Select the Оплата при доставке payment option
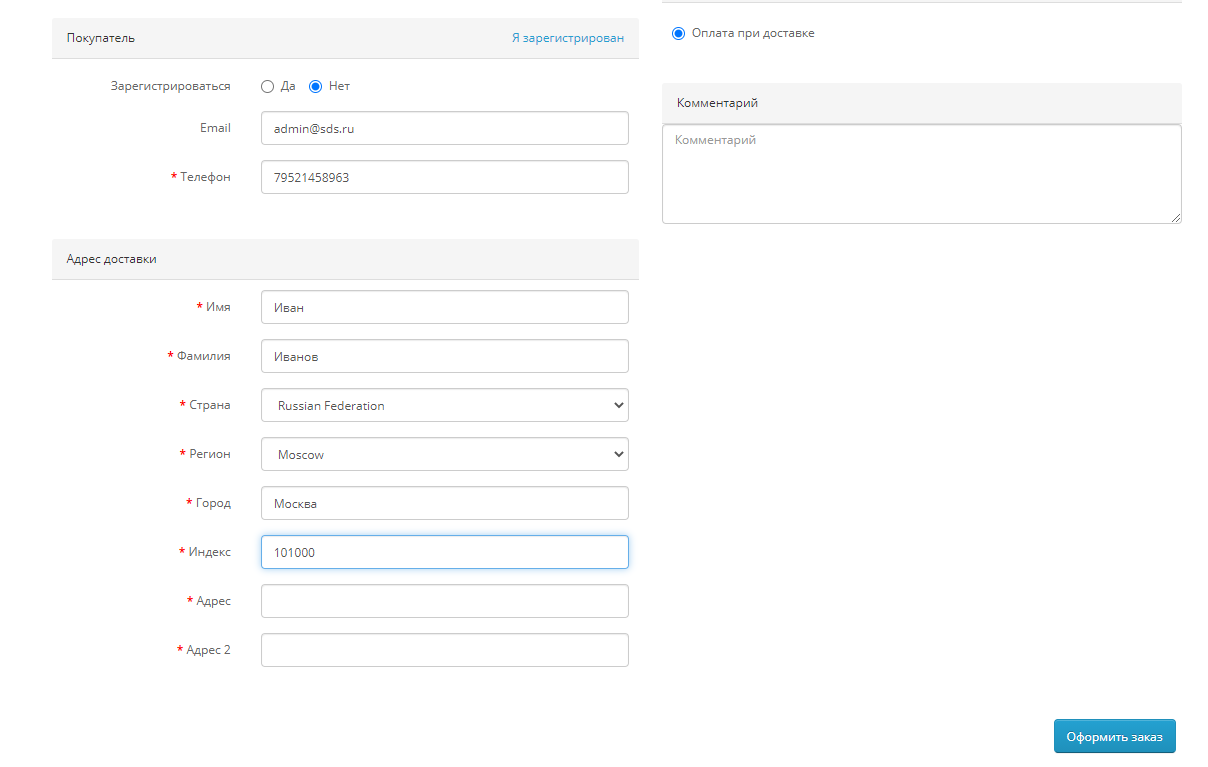Viewport: 1208px width, 767px height. (x=679, y=33)
